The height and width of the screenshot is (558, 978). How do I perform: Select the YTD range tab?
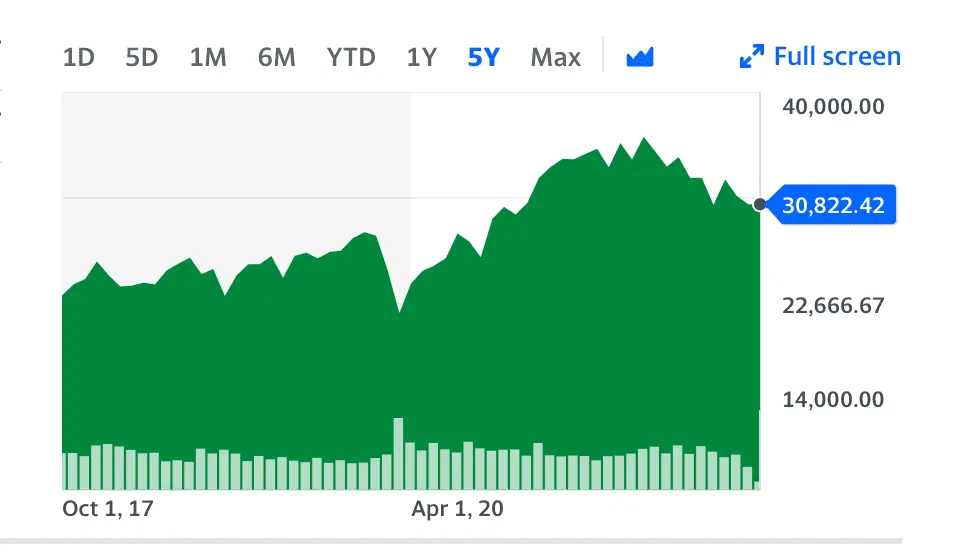pos(351,57)
